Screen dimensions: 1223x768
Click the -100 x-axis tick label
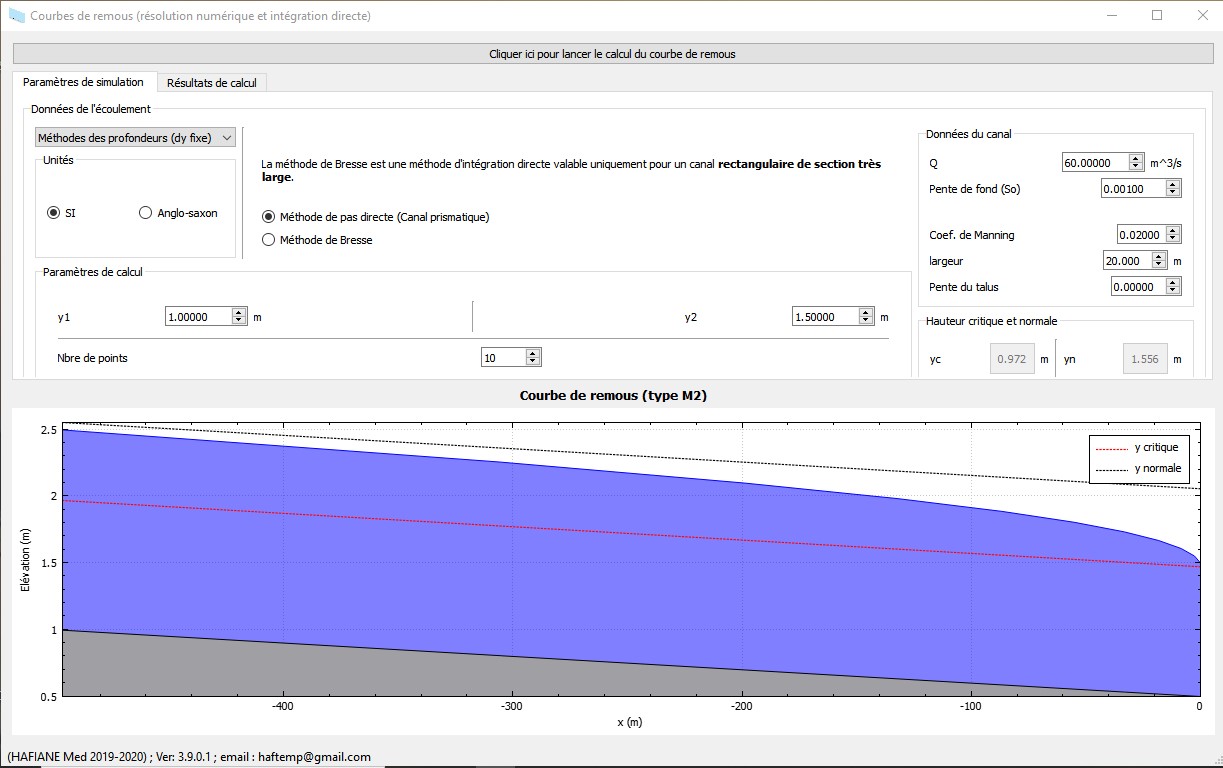click(970, 706)
